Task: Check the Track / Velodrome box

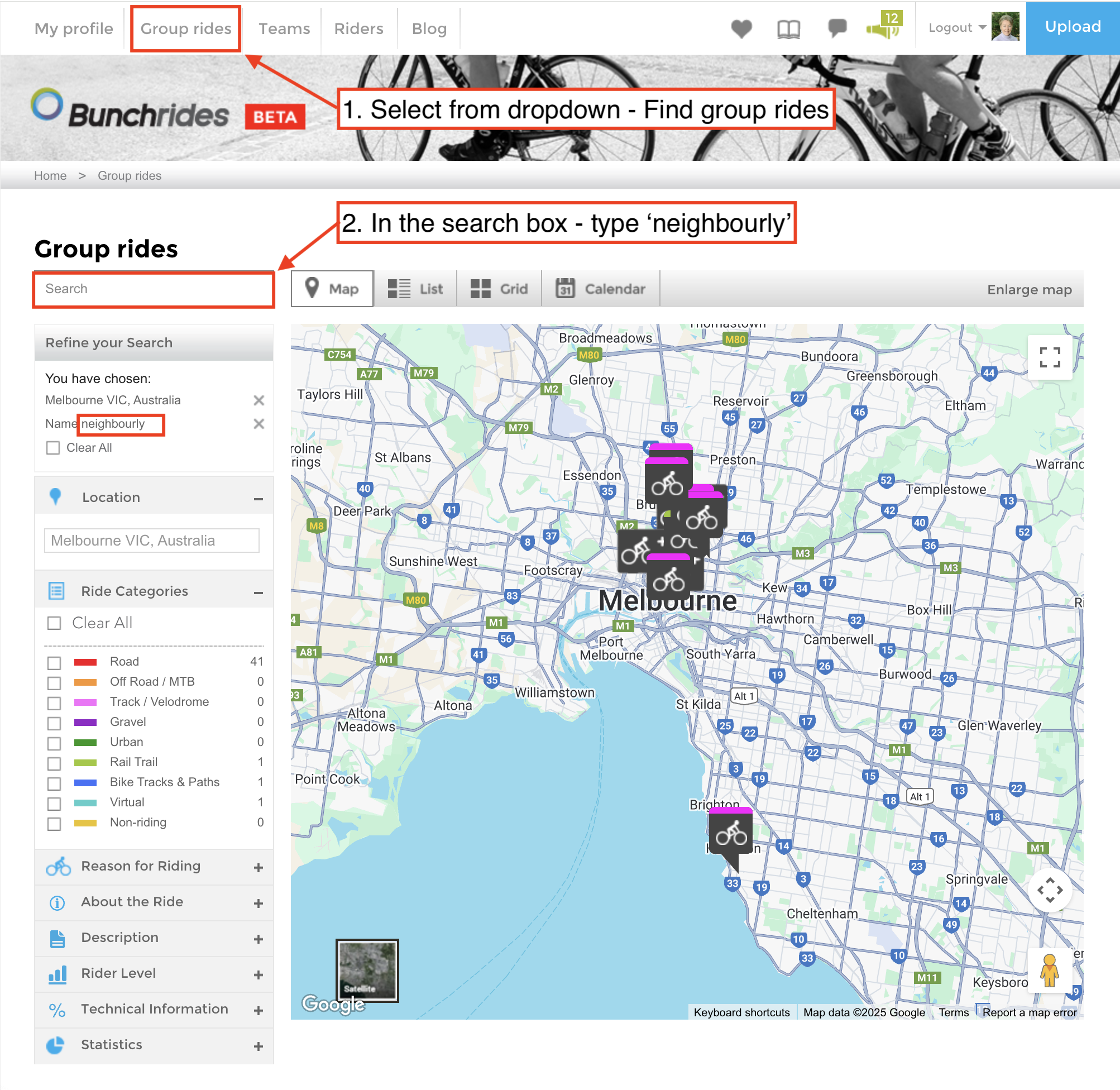Action: click(x=54, y=703)
